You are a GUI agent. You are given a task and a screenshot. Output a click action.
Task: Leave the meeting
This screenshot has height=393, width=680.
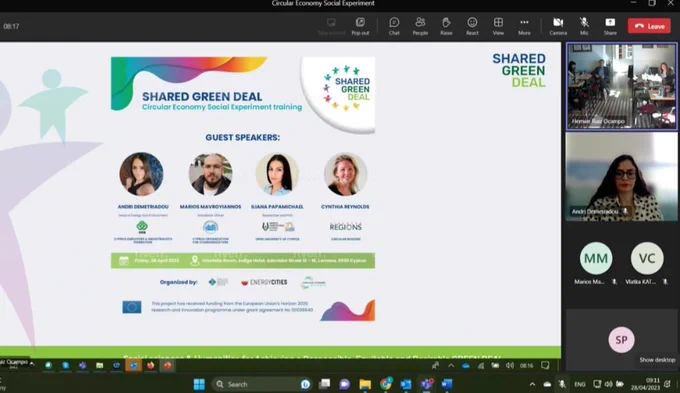pos(649,26)
